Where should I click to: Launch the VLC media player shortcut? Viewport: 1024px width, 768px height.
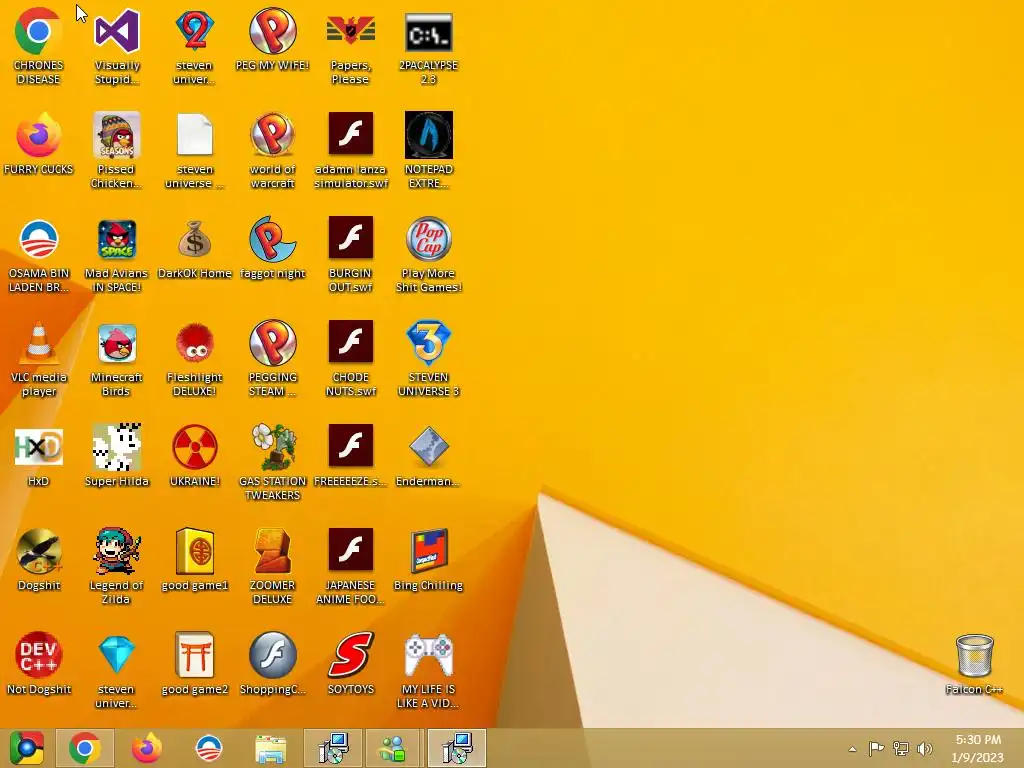click(39, 359)
